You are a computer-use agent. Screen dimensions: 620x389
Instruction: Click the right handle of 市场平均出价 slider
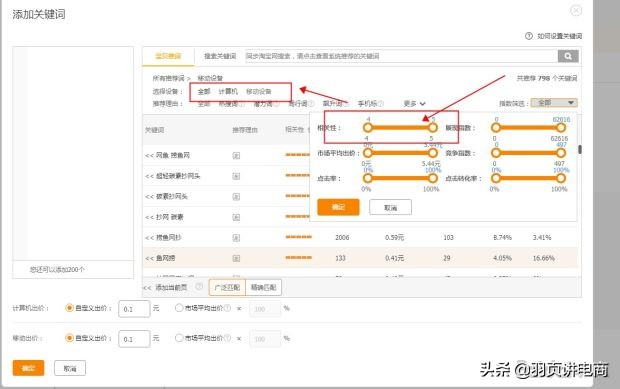click(x=433, y=153)
